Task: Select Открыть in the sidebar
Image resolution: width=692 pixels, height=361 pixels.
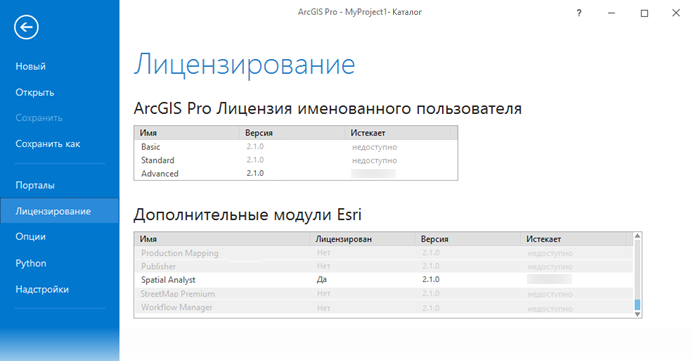Action: pos(35,93)
